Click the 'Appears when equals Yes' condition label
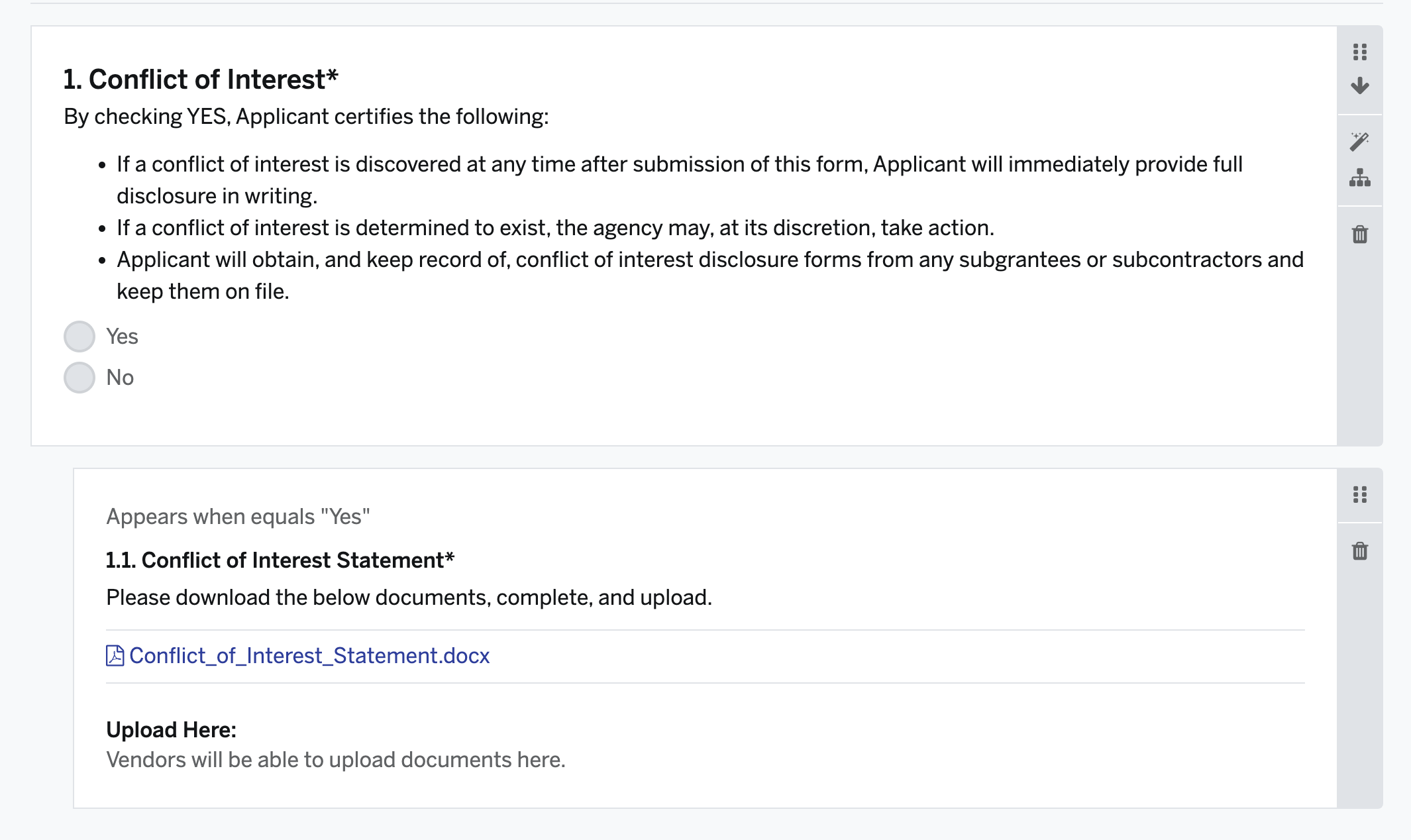Screen dimensions: 1411x840 tap(238, 516)
